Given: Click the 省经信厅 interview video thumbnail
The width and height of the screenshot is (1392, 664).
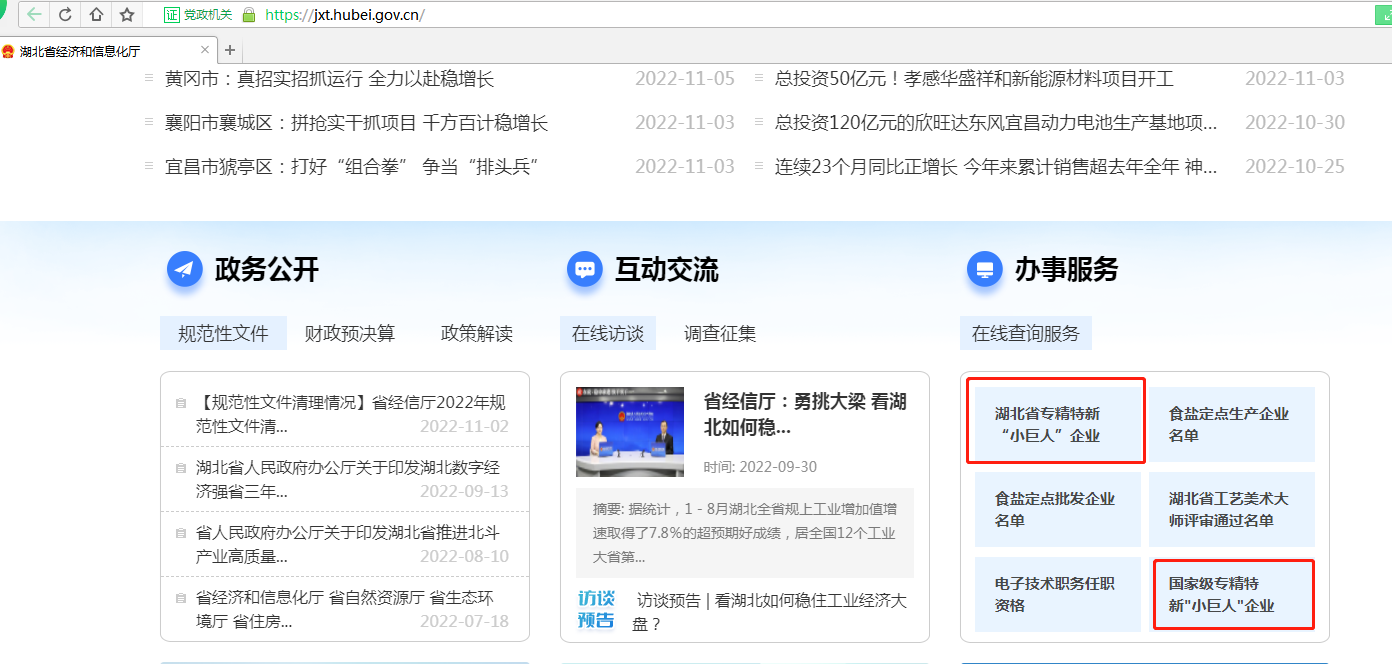Looking at the screenshot, I should pyautogui.click(x=630, y=431).
